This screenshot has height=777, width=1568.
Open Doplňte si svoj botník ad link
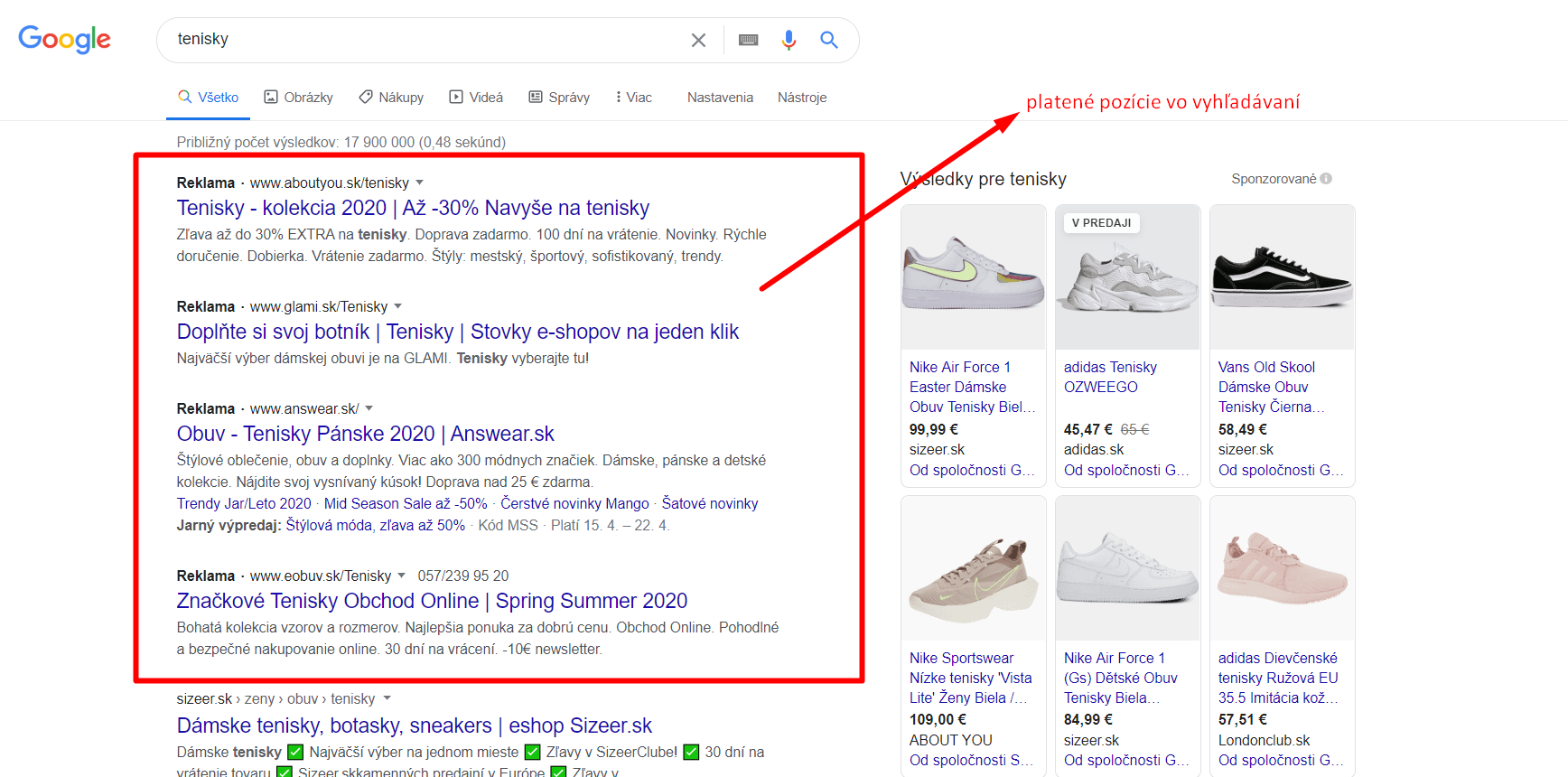458,332
